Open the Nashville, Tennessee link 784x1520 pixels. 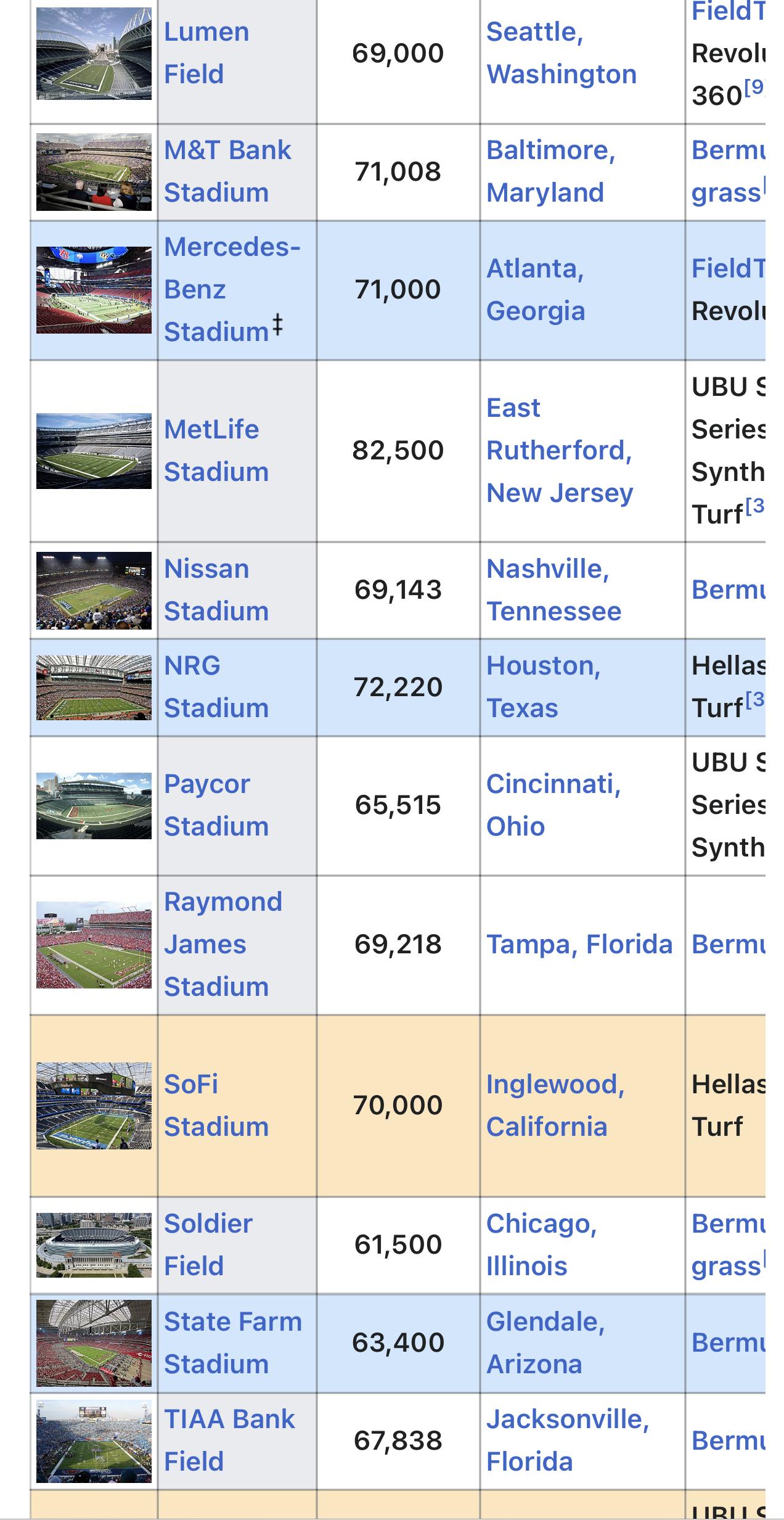[553, 590]
